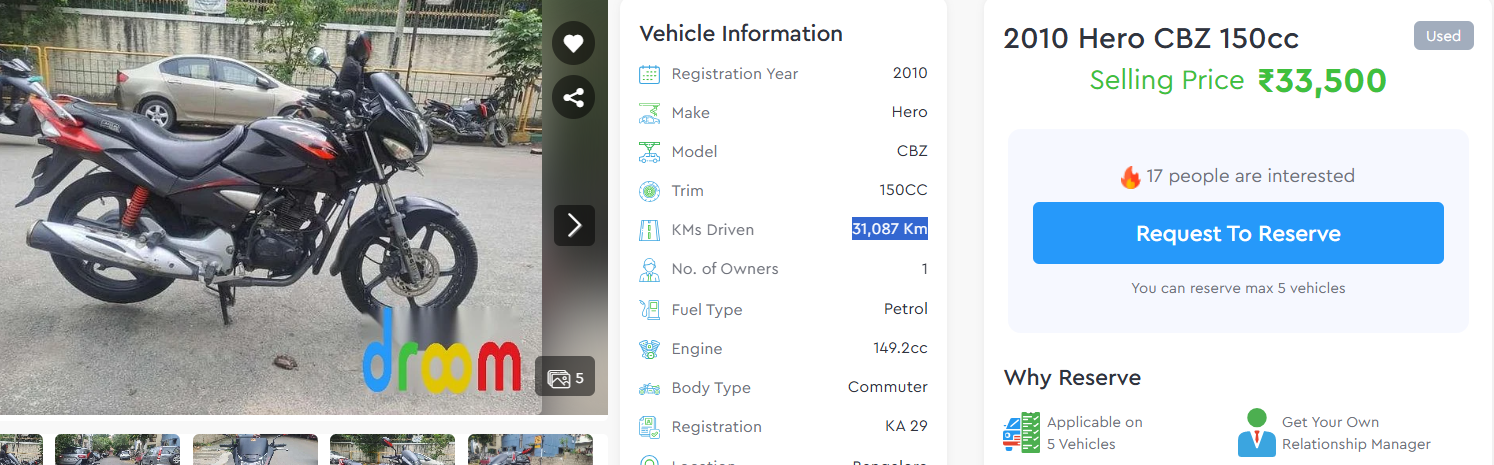The height and width of the screenshot is (465, 1494).
Task: Click the Make row icon
Action: point(650,113)
